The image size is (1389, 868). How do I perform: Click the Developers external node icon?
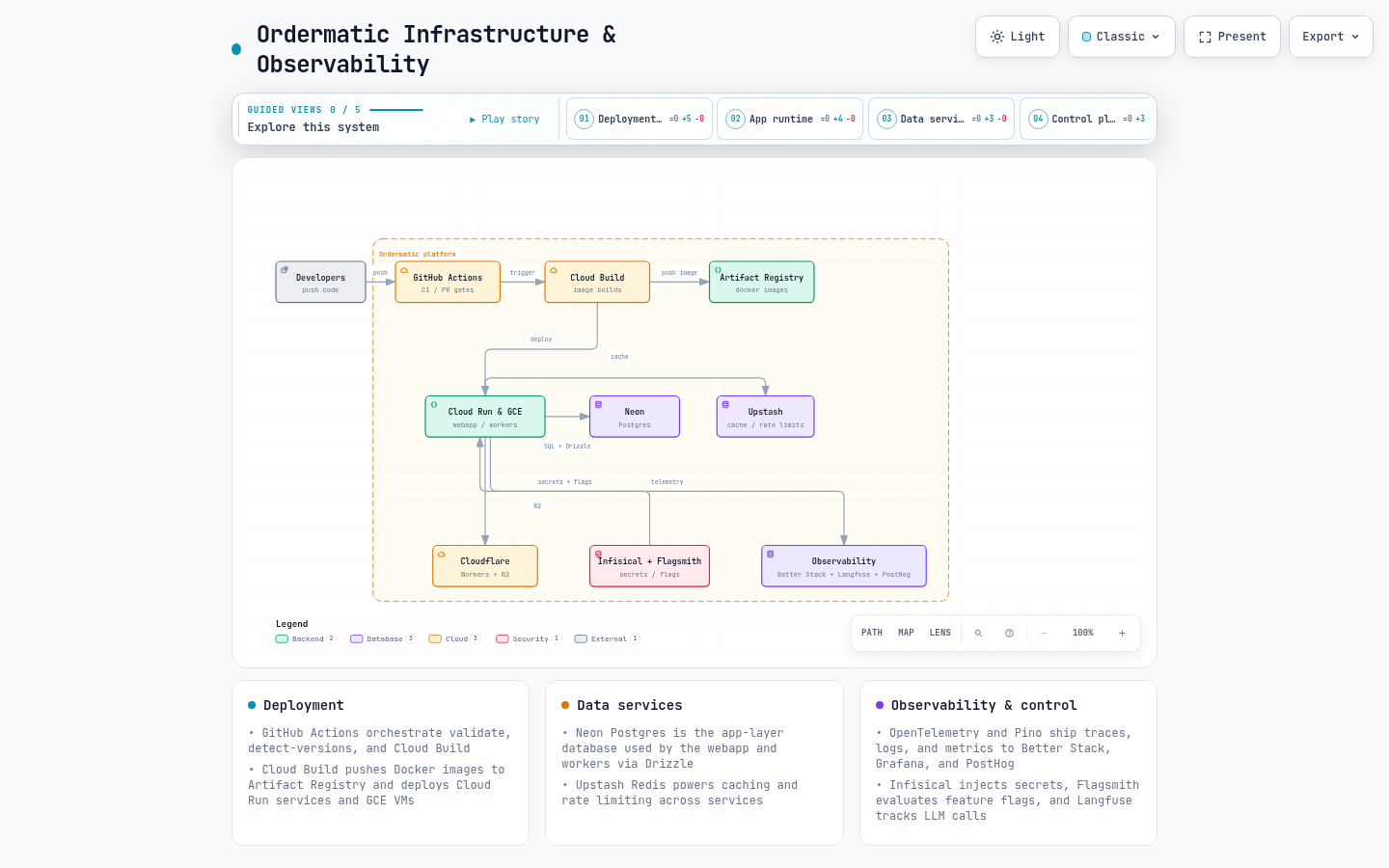pyautogui.click(x=285, y=270)
